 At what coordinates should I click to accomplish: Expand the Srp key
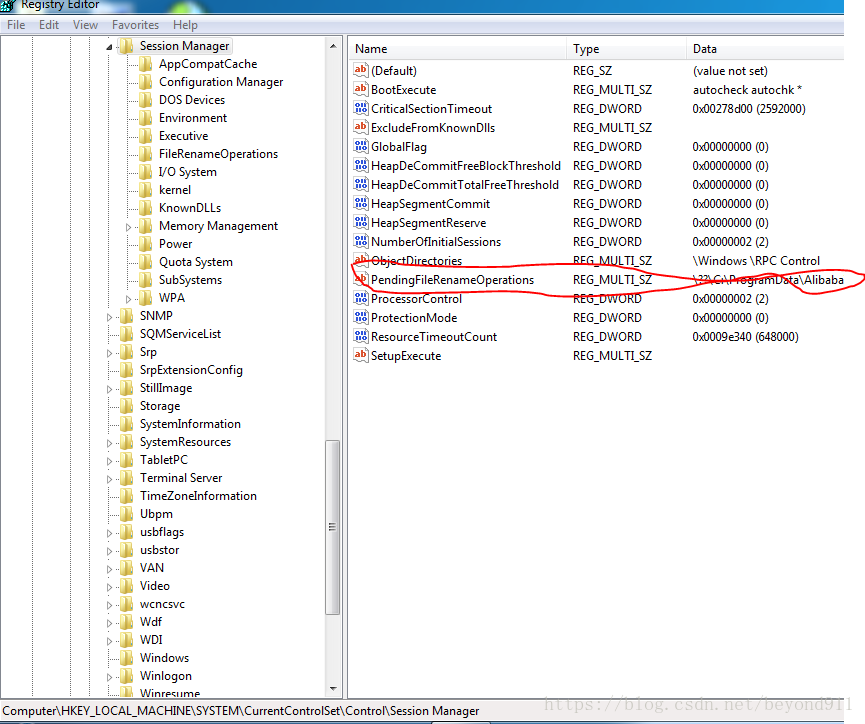[109, 353]
